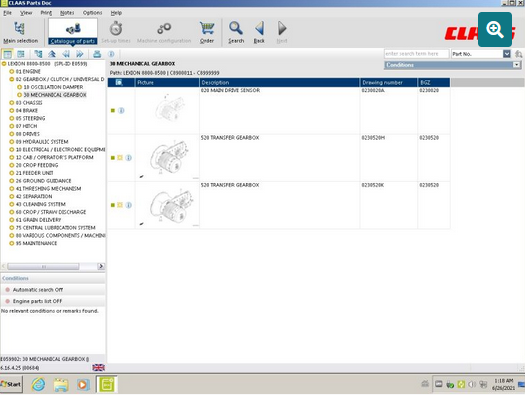
Task: Sort by the Description column header
Action: click(279, 82)
